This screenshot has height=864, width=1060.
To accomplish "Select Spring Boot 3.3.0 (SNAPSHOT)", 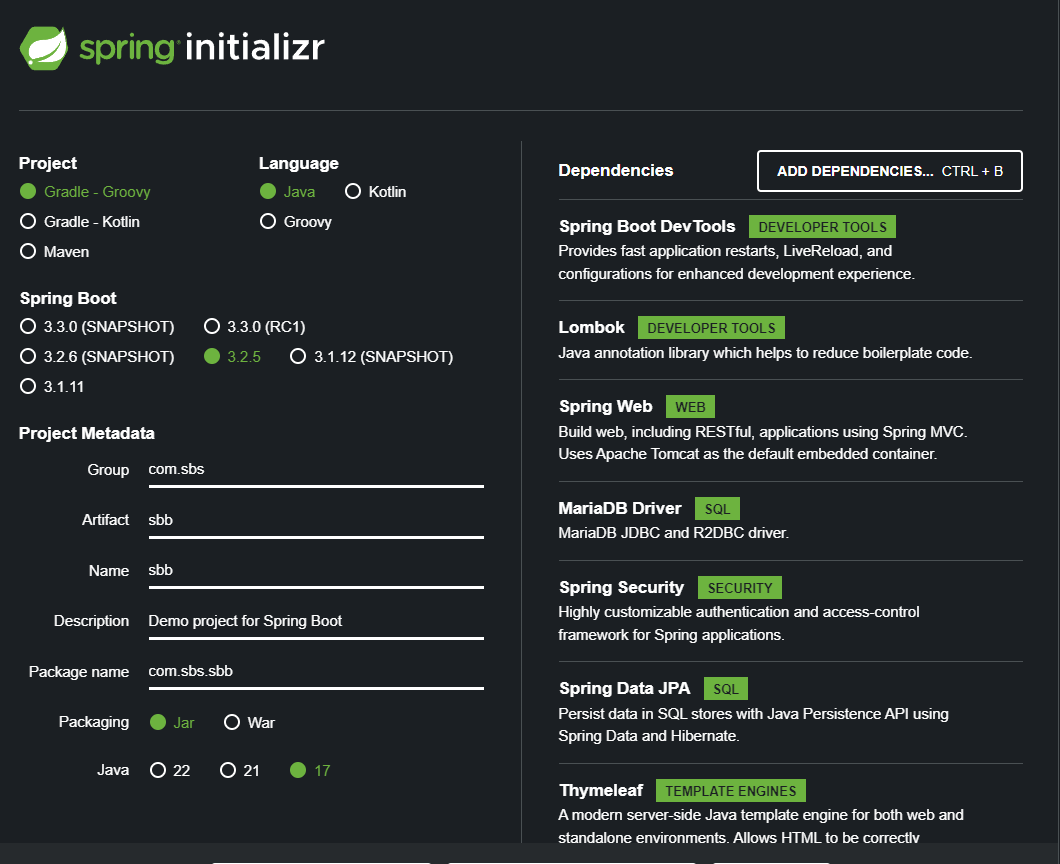I will point(97,327).
